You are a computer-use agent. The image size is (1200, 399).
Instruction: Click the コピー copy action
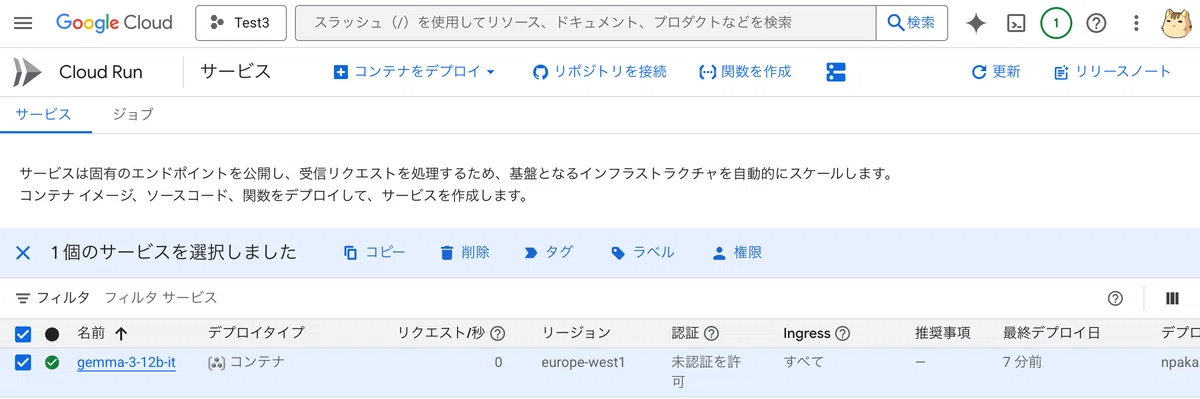pos(374,253)
